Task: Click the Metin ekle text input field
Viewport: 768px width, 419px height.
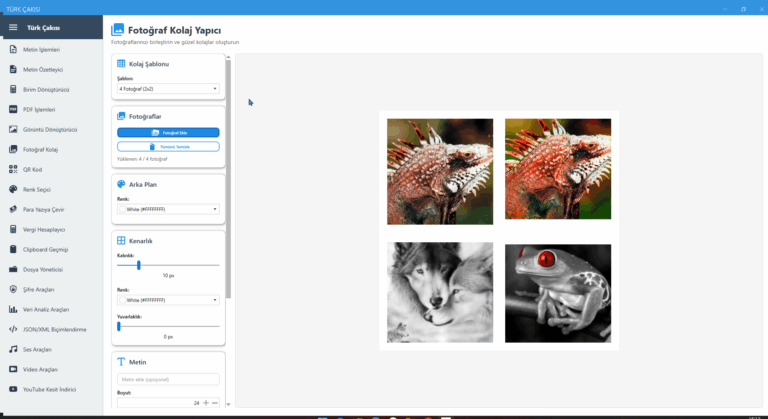Action: pyautogui.click(x=168, y=379)
